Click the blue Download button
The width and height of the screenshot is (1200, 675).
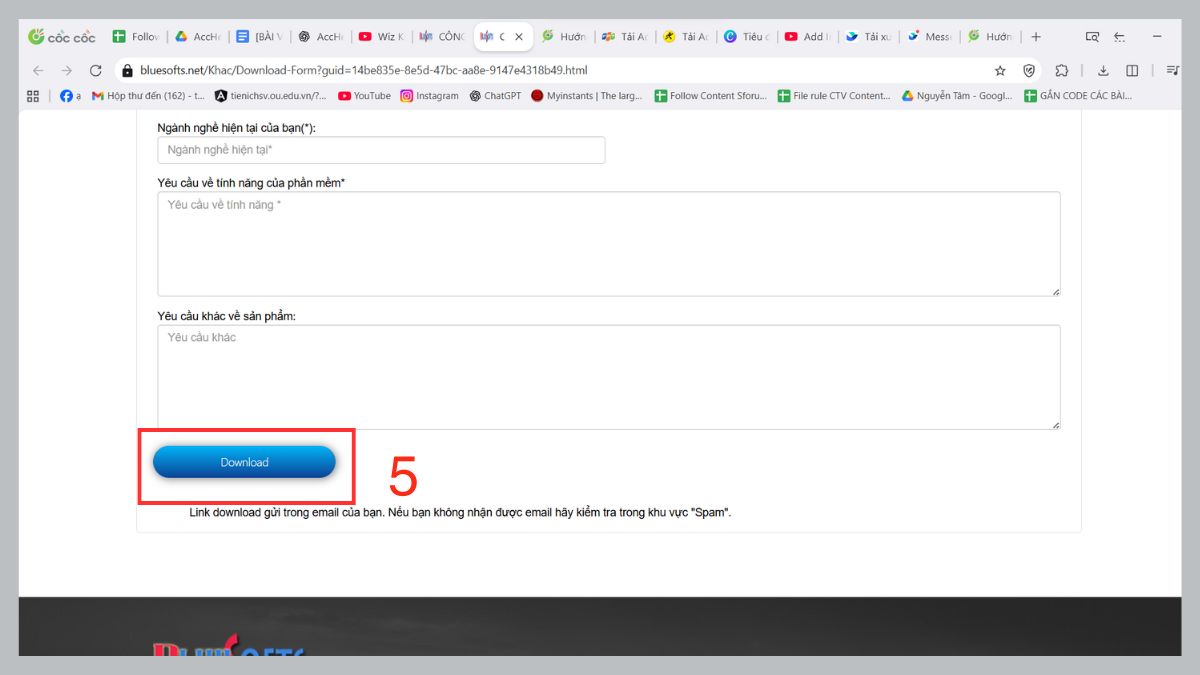(245, 462)
